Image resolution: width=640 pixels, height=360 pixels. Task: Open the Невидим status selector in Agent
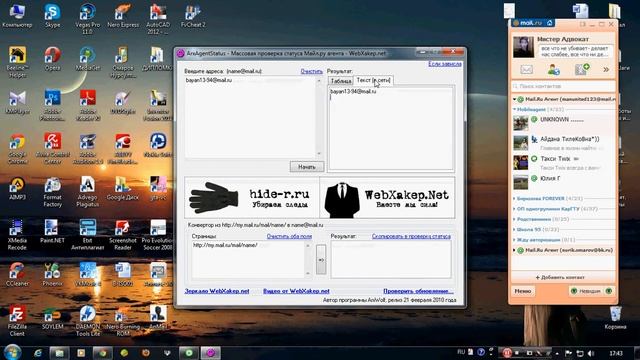point(591,291)
